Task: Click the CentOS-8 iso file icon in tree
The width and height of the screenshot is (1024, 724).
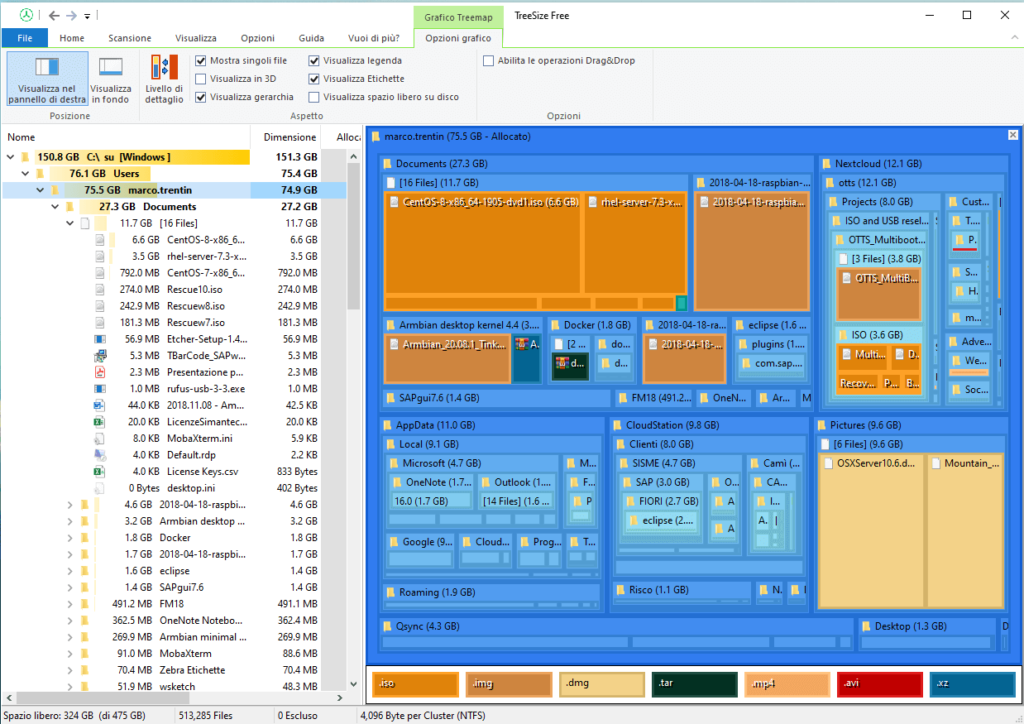Action: [100, 240]
